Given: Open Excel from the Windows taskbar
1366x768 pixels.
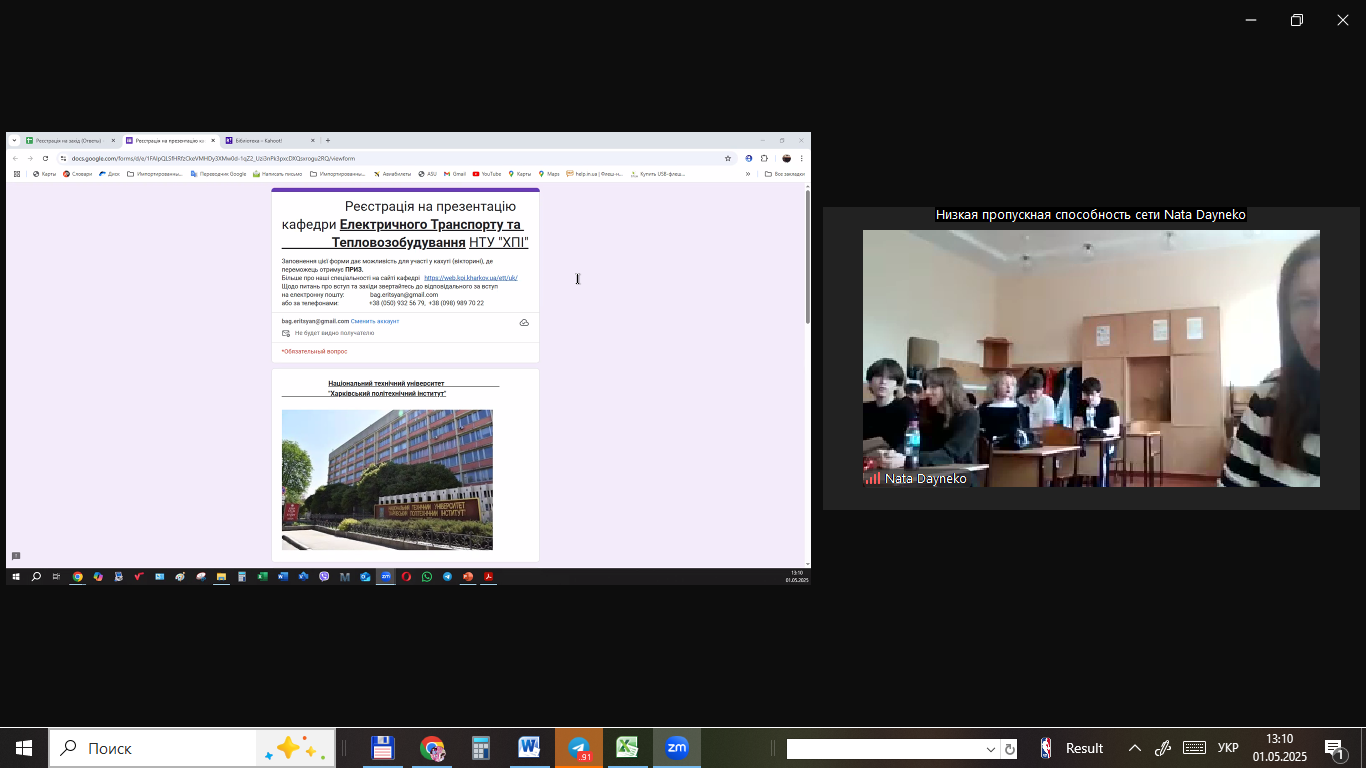Looking at the screenshot, I should [627, 748].
